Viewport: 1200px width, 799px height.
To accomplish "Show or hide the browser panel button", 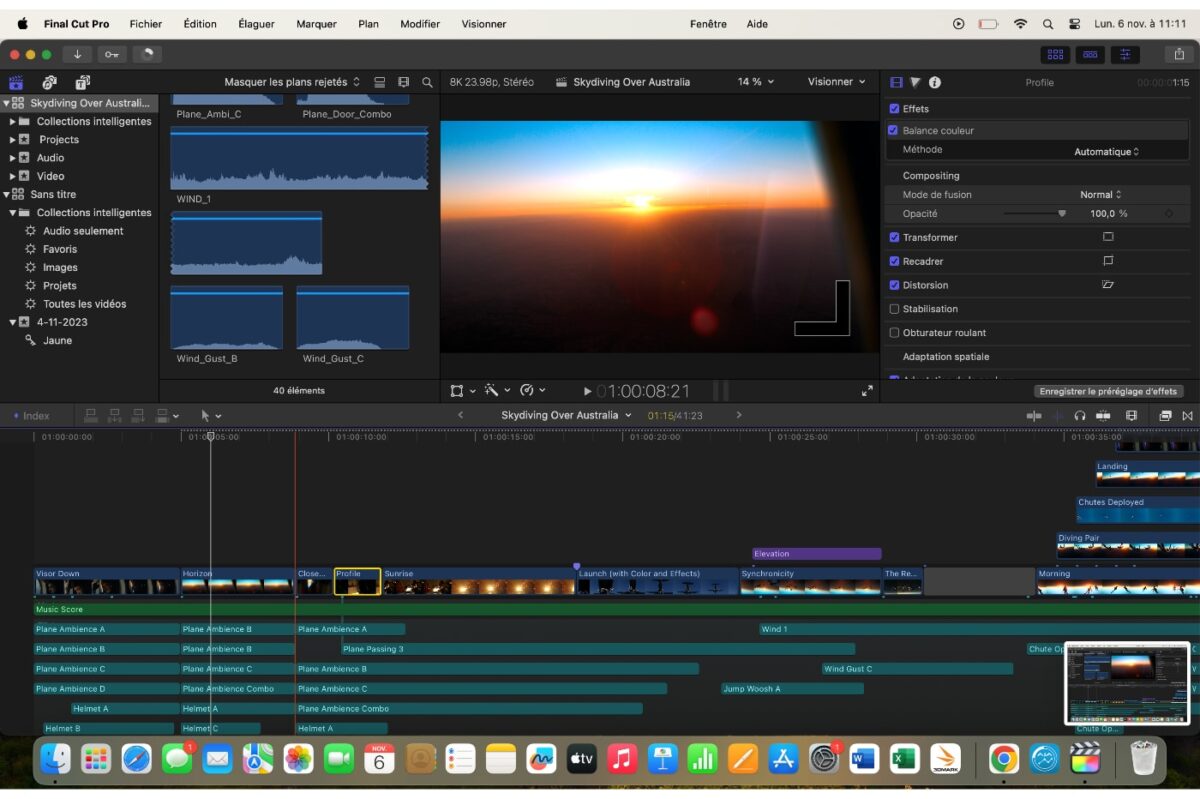I will [1054, 54].
